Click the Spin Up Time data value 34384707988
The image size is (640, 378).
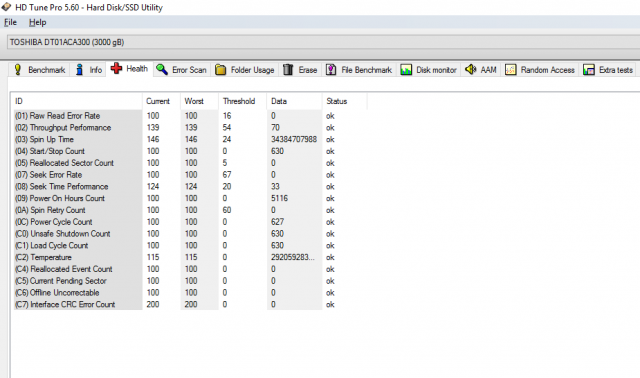point(294,140)
